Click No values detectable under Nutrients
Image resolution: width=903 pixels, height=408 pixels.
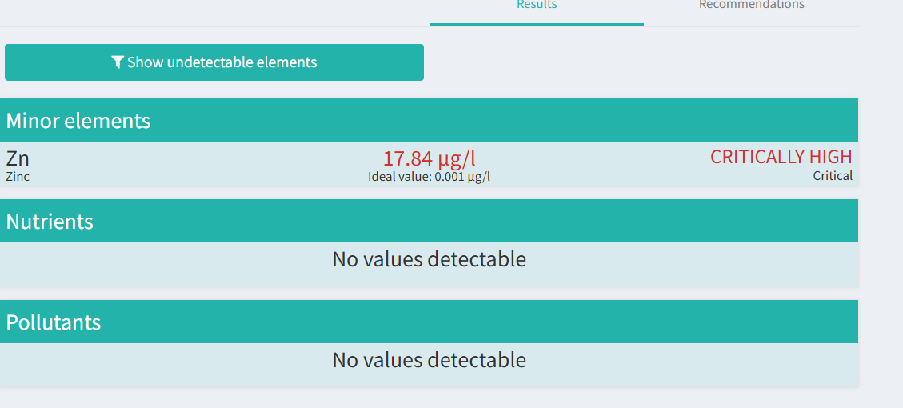coord(429,259)
